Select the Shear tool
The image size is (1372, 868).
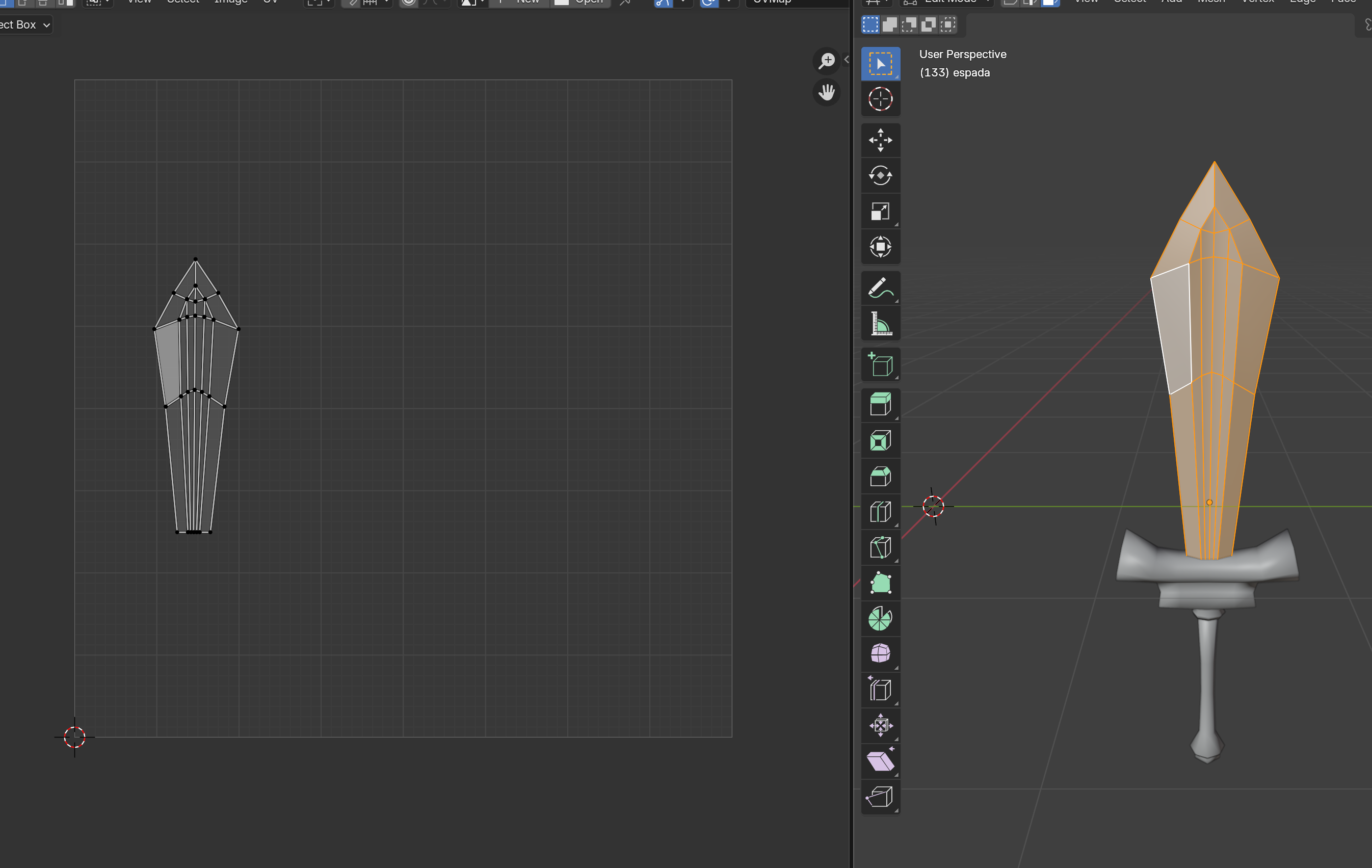(880, 761)
